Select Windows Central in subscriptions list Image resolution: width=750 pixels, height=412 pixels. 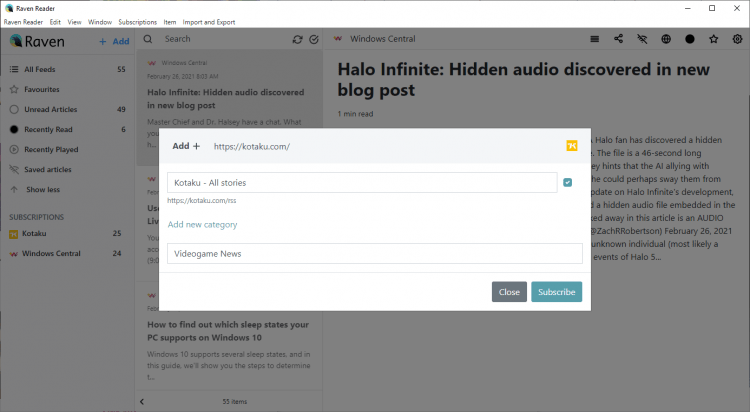(51, 253)
